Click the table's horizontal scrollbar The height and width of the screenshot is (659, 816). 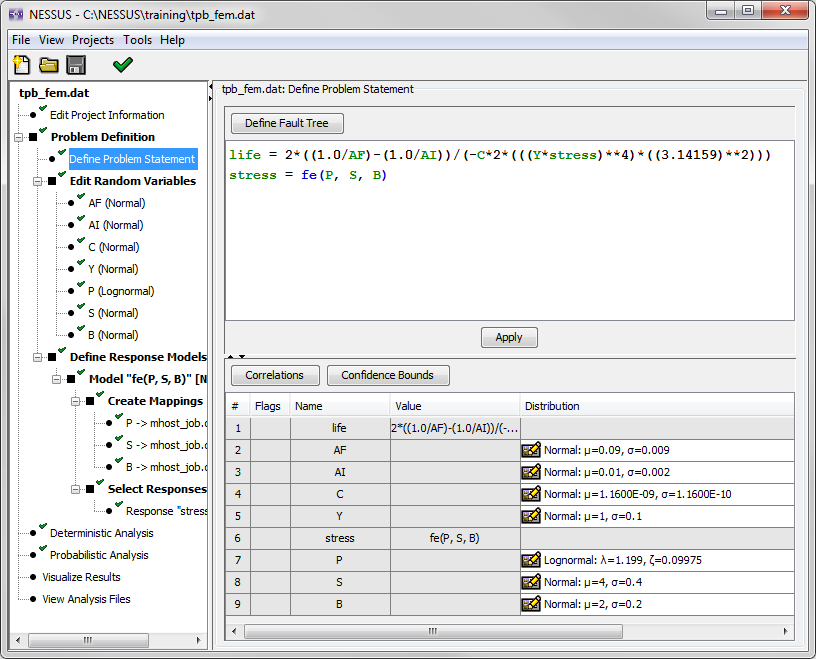(432, 631)
